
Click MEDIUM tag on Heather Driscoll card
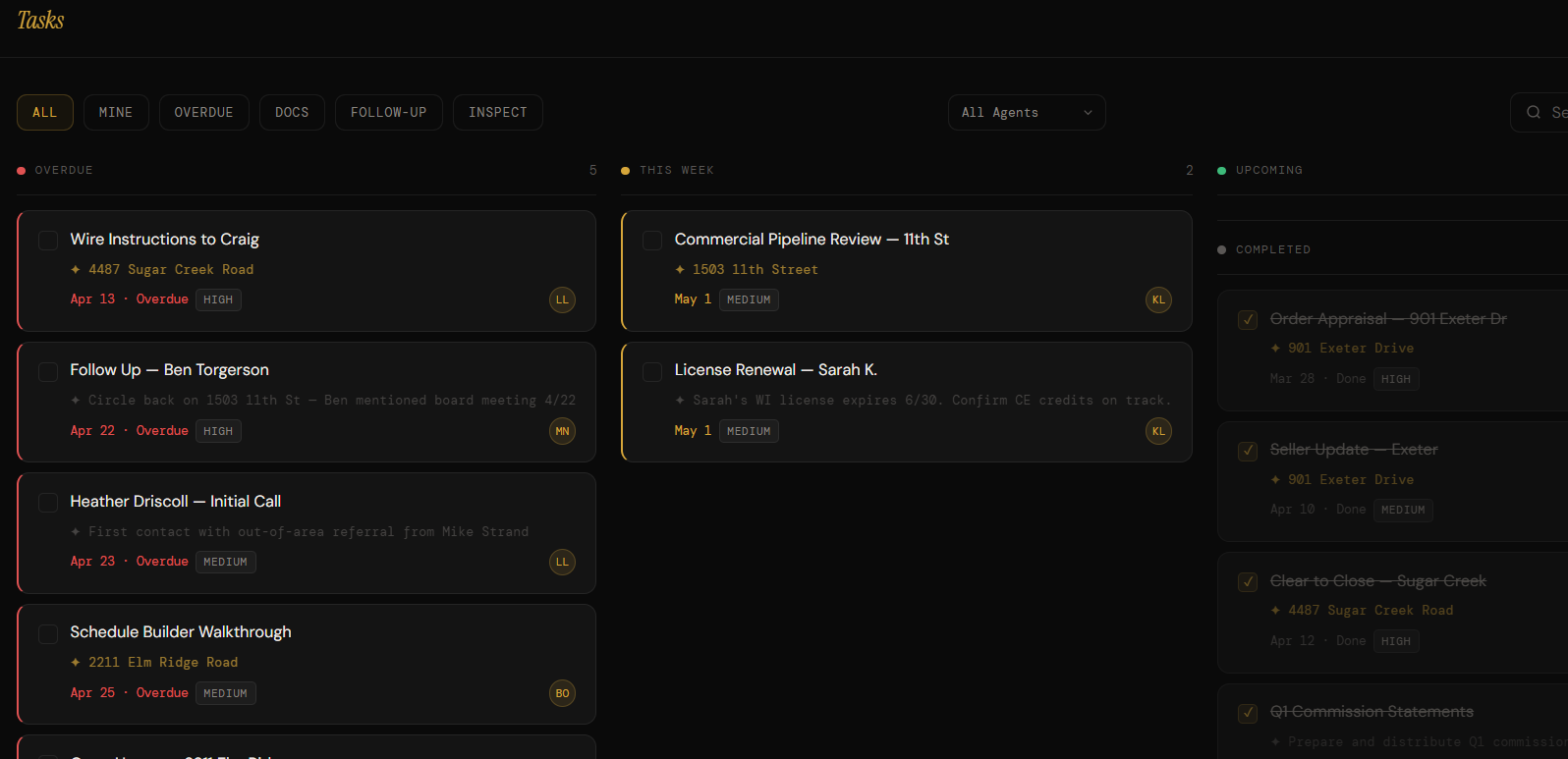[x=225, y=563]
